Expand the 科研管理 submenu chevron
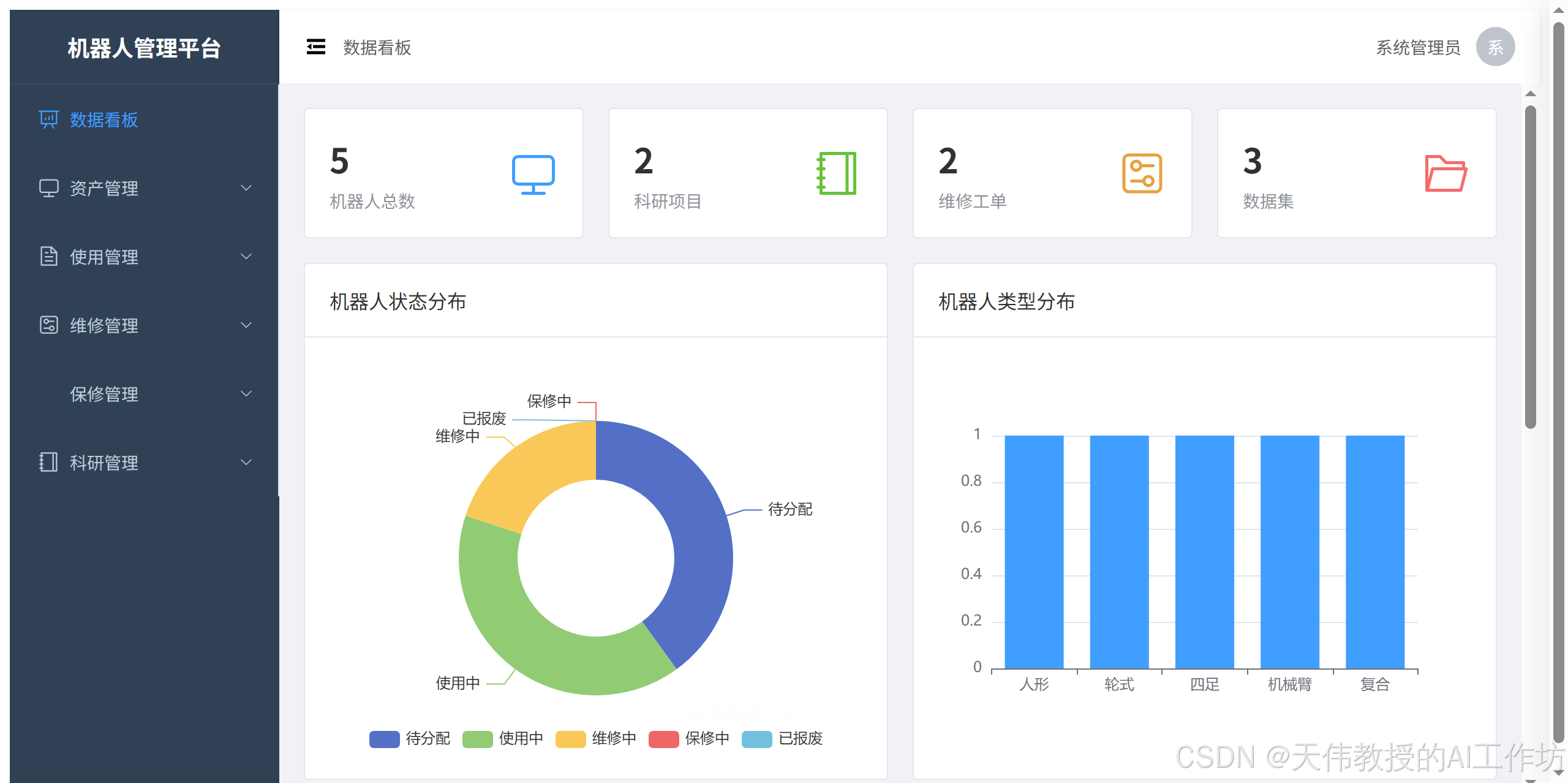Screen dimensions: 1568x783 pyautogui.click(x=246, y=463)
